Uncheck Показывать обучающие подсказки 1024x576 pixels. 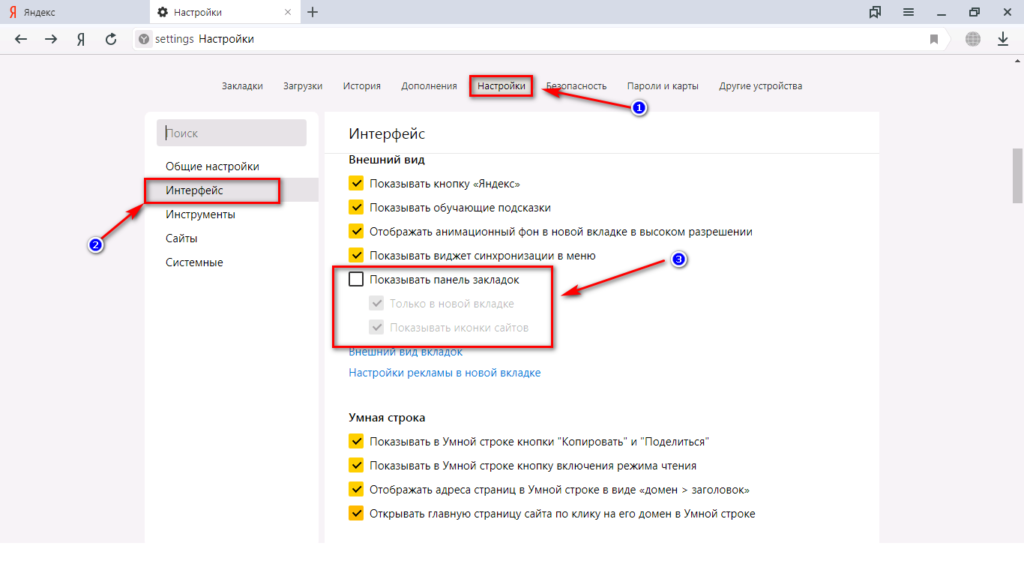(356, 208)
